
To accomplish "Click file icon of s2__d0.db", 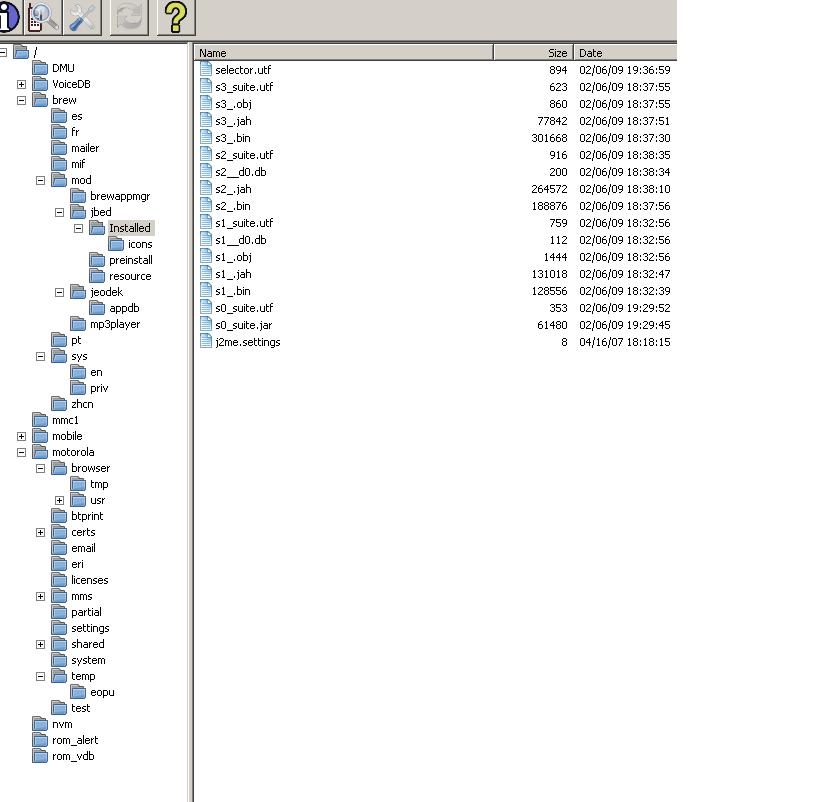I will pos(206,171).
